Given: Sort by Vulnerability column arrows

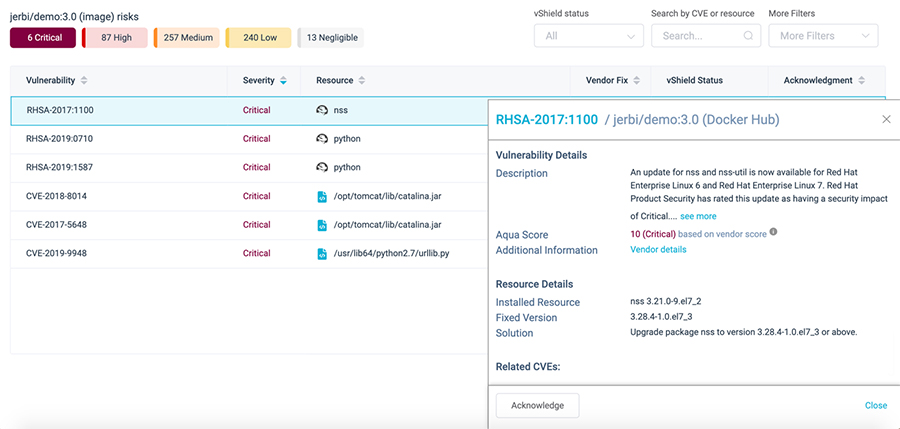Looking at the screenshot, I should (84, 81).
